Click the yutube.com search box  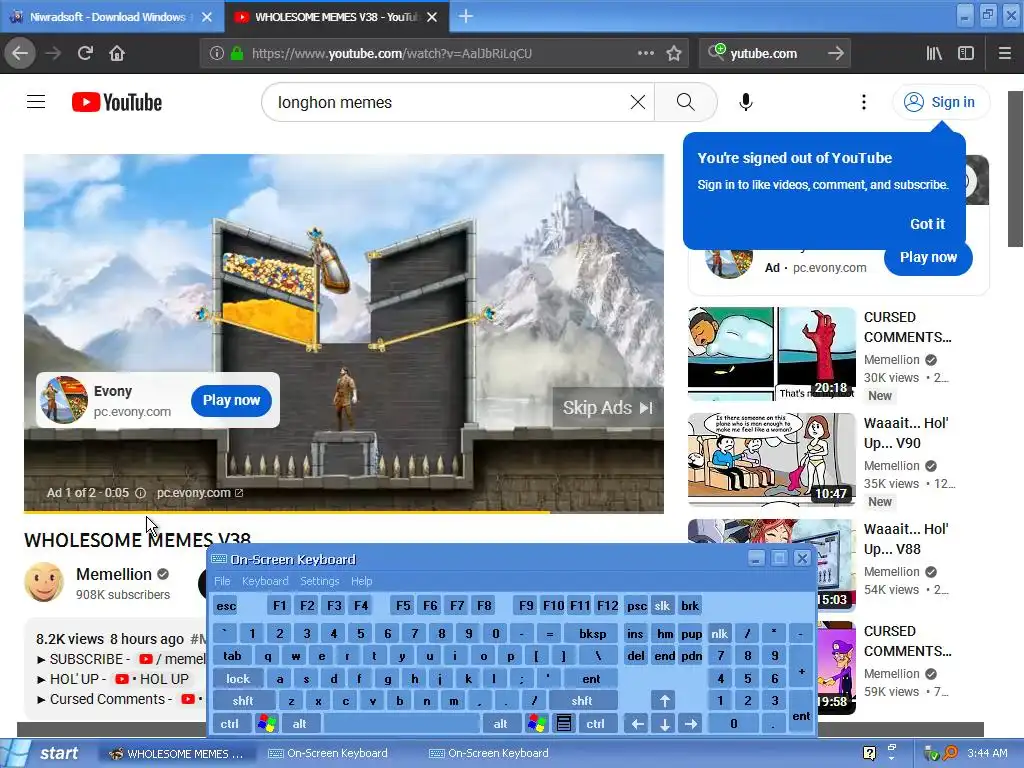tap(774, 54)
